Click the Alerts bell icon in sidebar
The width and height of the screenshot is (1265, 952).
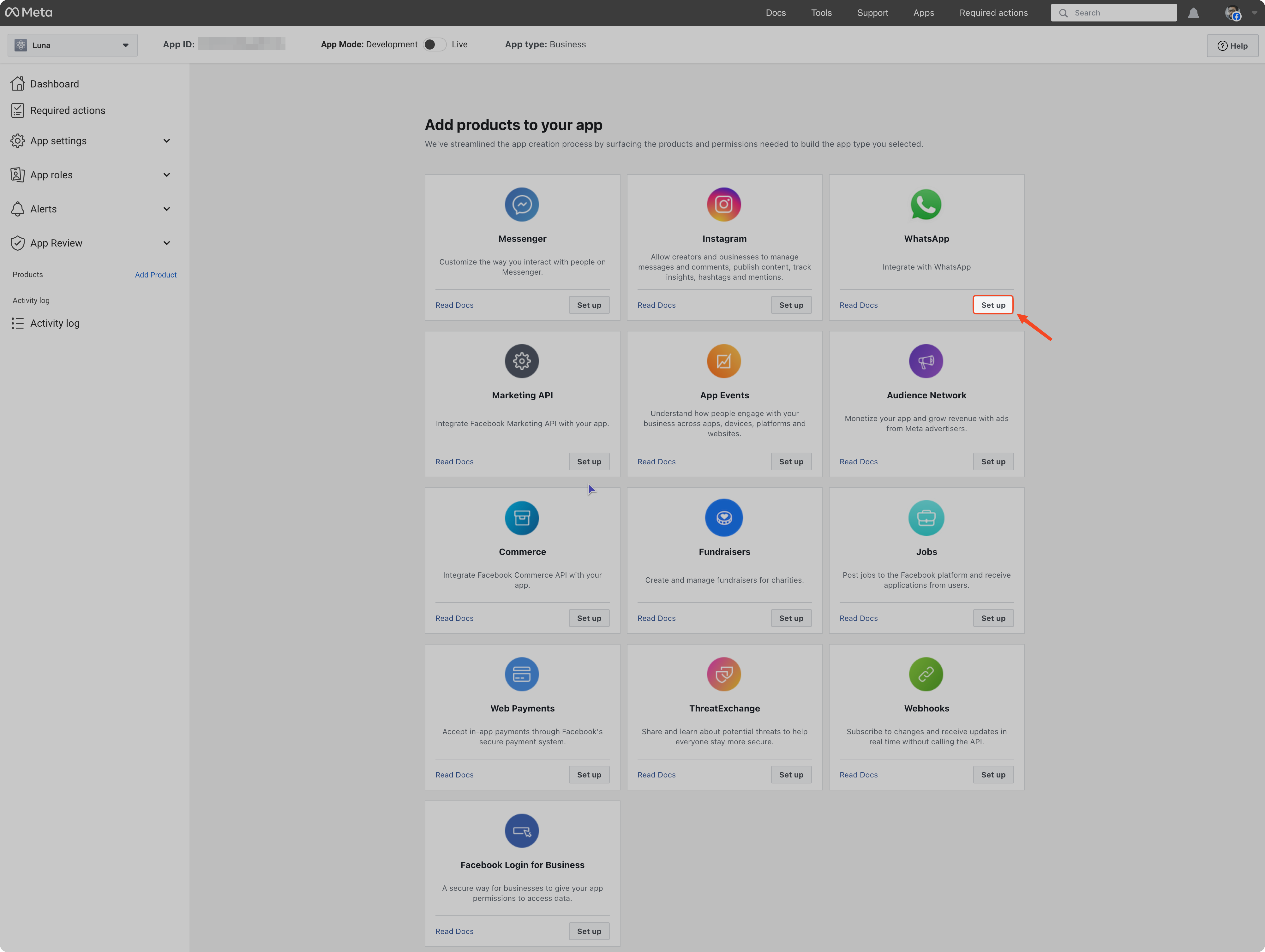click(18, 209)
